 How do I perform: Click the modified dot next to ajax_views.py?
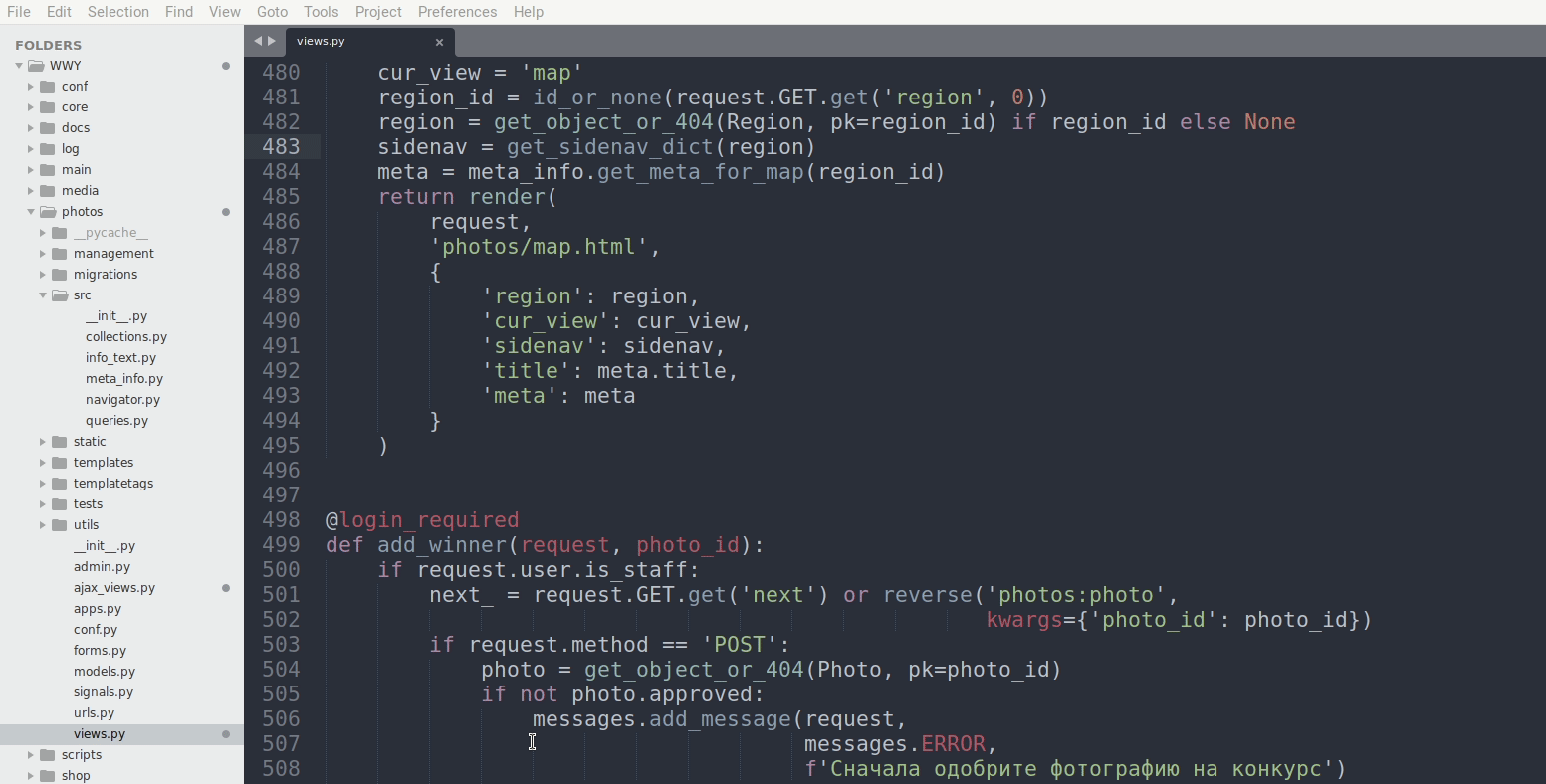coord(227,588)
